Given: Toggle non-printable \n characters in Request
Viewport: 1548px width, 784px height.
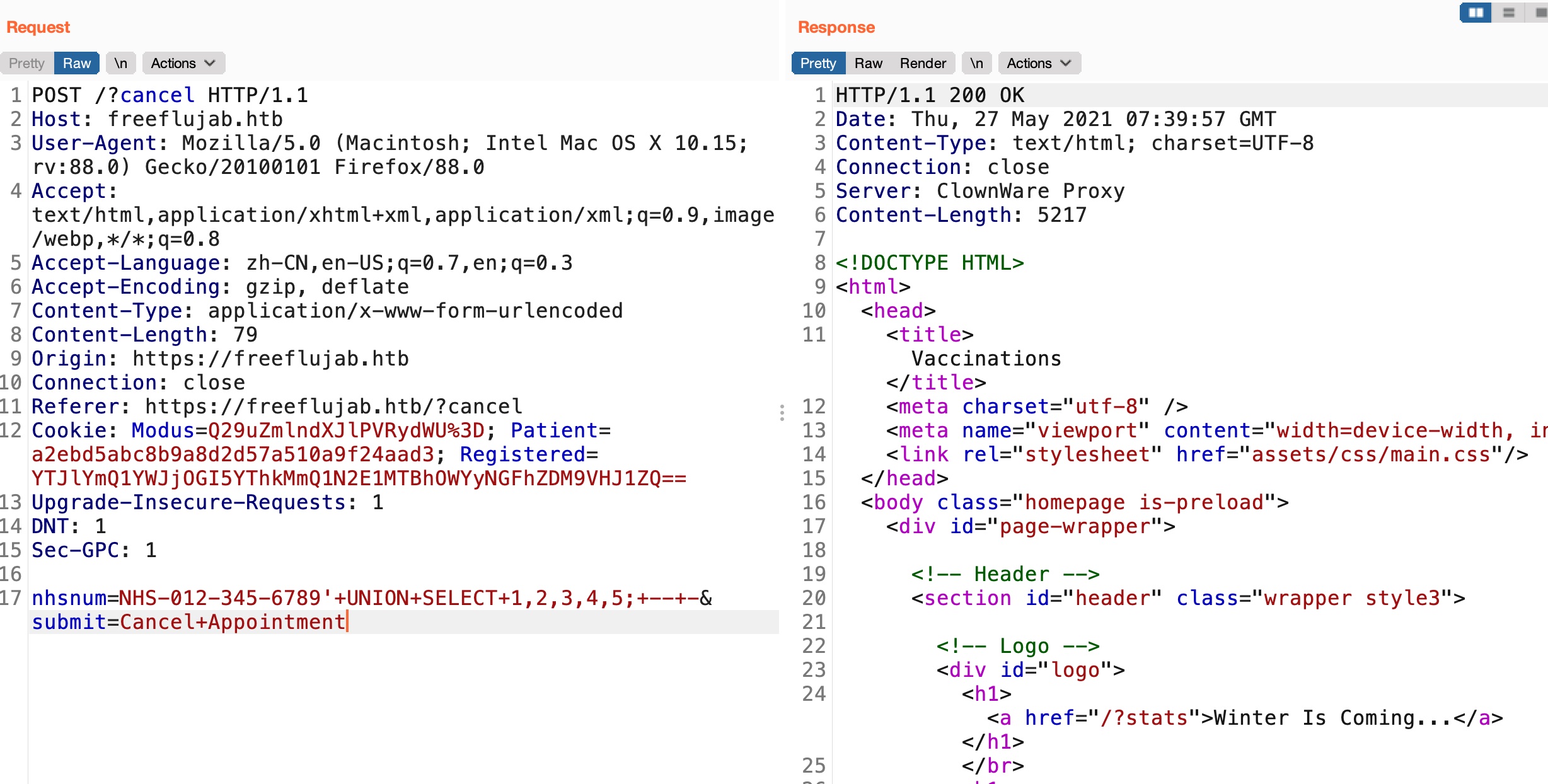Looking at the screenshot, I should pyautogui.click(x=120, y=63).
